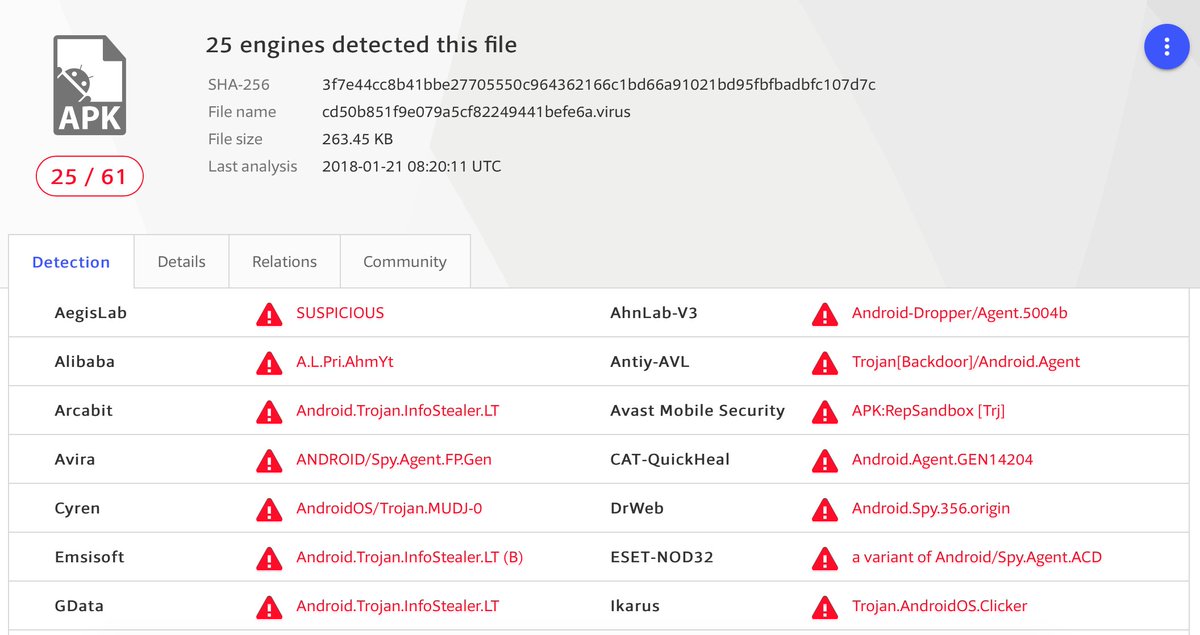Click the Arcabit engine name
Image resolution: width=1200 pixels, height=635 pixels.
point(84,411)
